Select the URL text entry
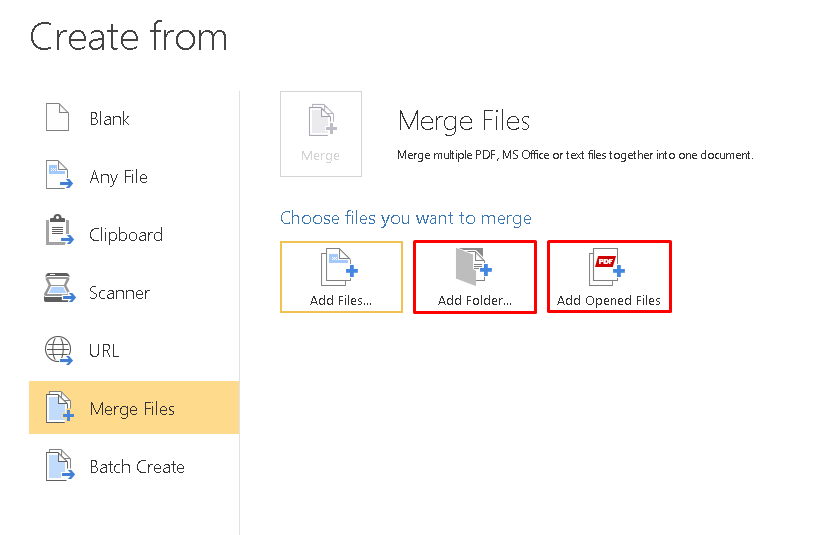The width and height of the screenshot is (818, 535). click(104, 351)
